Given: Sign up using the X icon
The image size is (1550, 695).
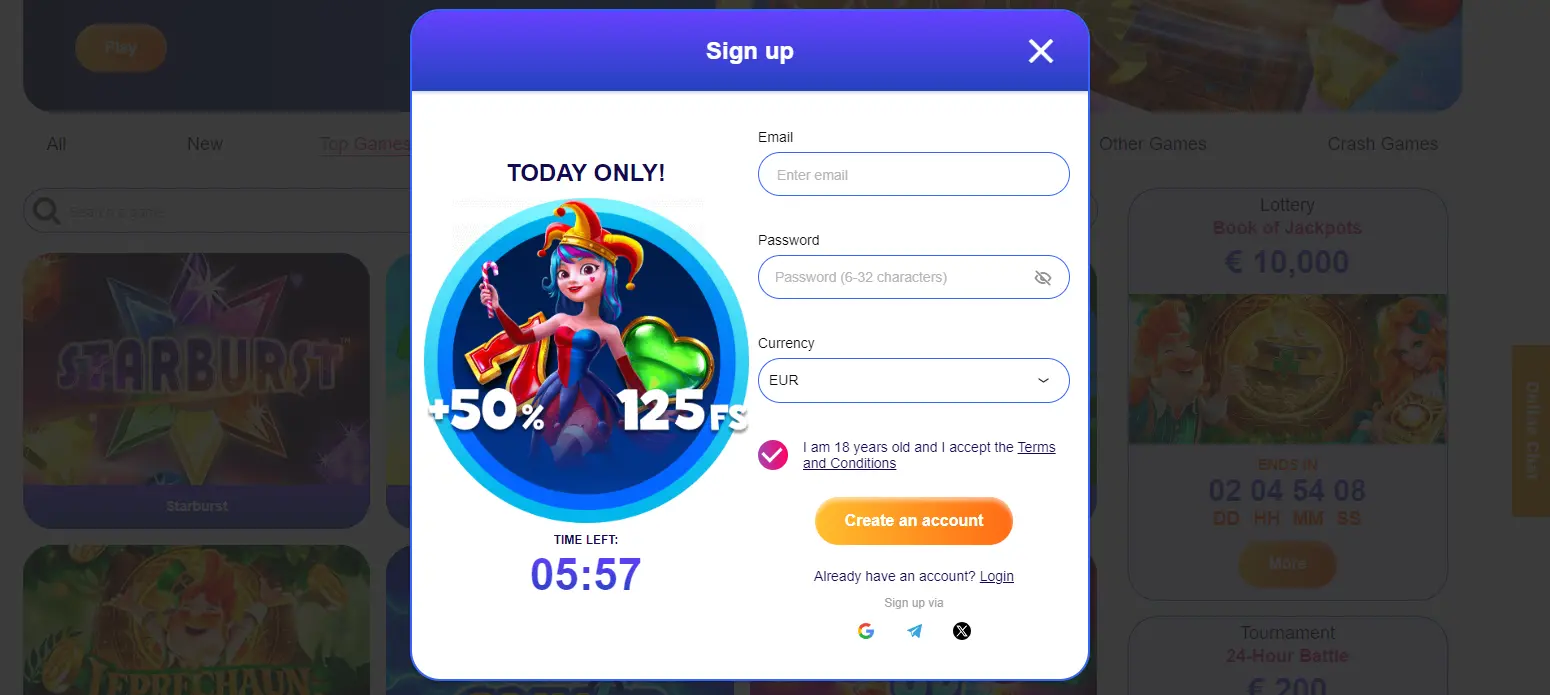Looking at the screenshot, I should [962, 631].
